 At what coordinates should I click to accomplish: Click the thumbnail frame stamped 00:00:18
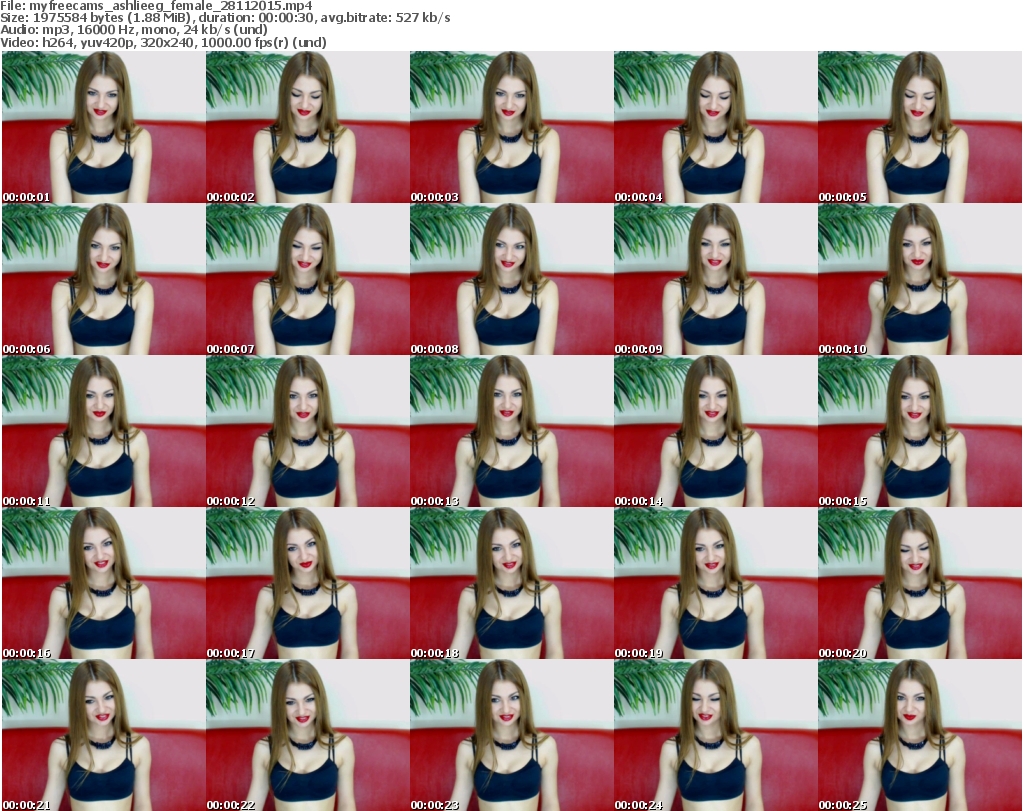pos(511,583)
